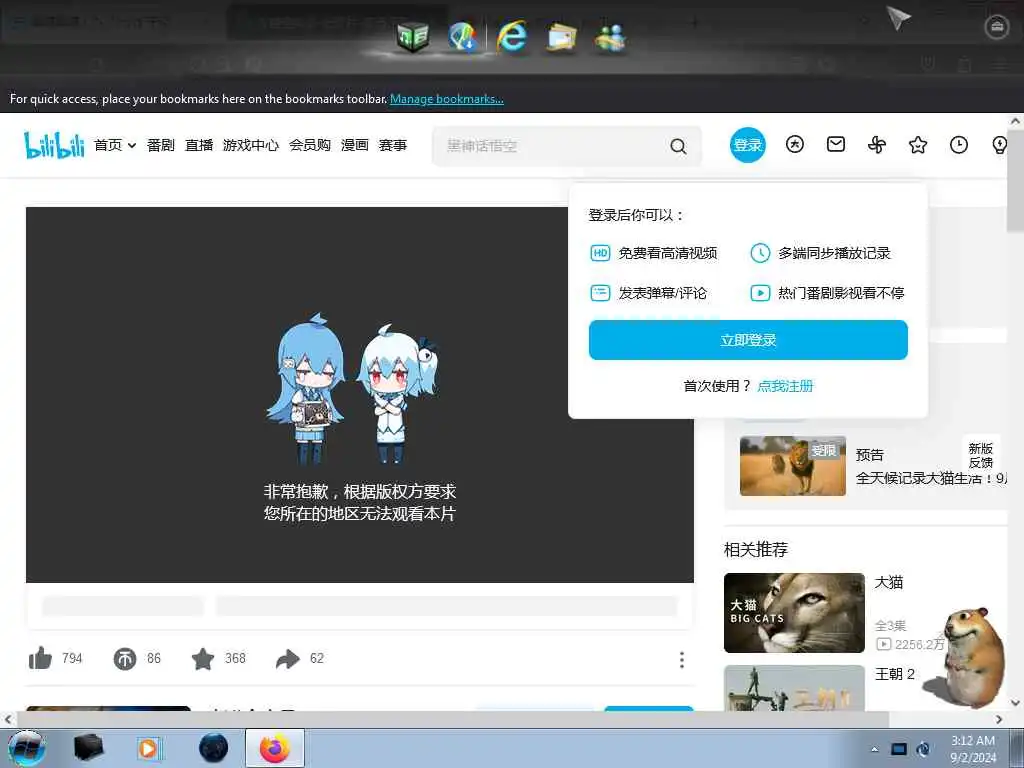Open the photo gallery dock icon
Image resolution: width=1024 pixels, height=768 pixels.
561,37
